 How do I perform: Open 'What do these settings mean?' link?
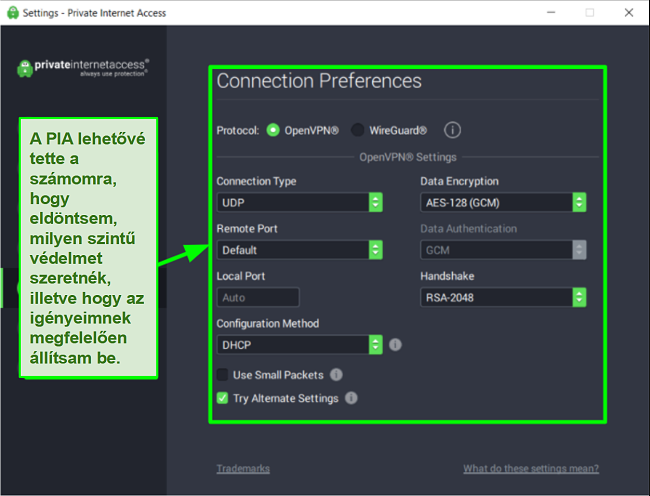click(531, 468)
